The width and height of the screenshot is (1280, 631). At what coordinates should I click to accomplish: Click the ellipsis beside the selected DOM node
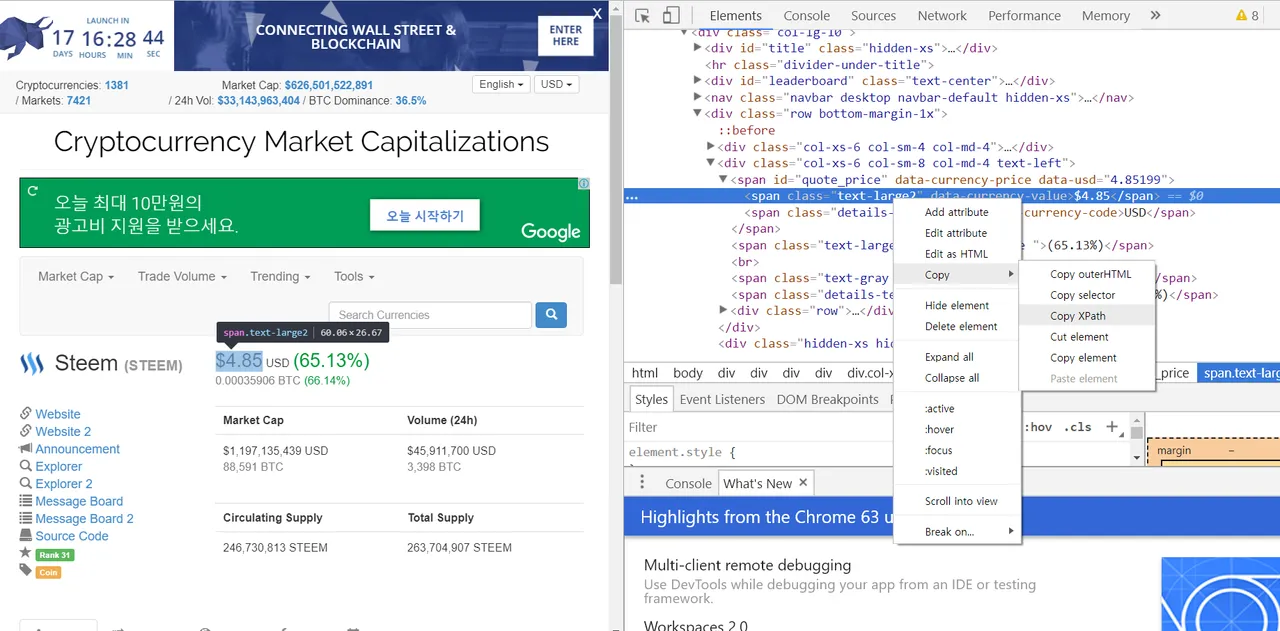click(x=631, y=197)
